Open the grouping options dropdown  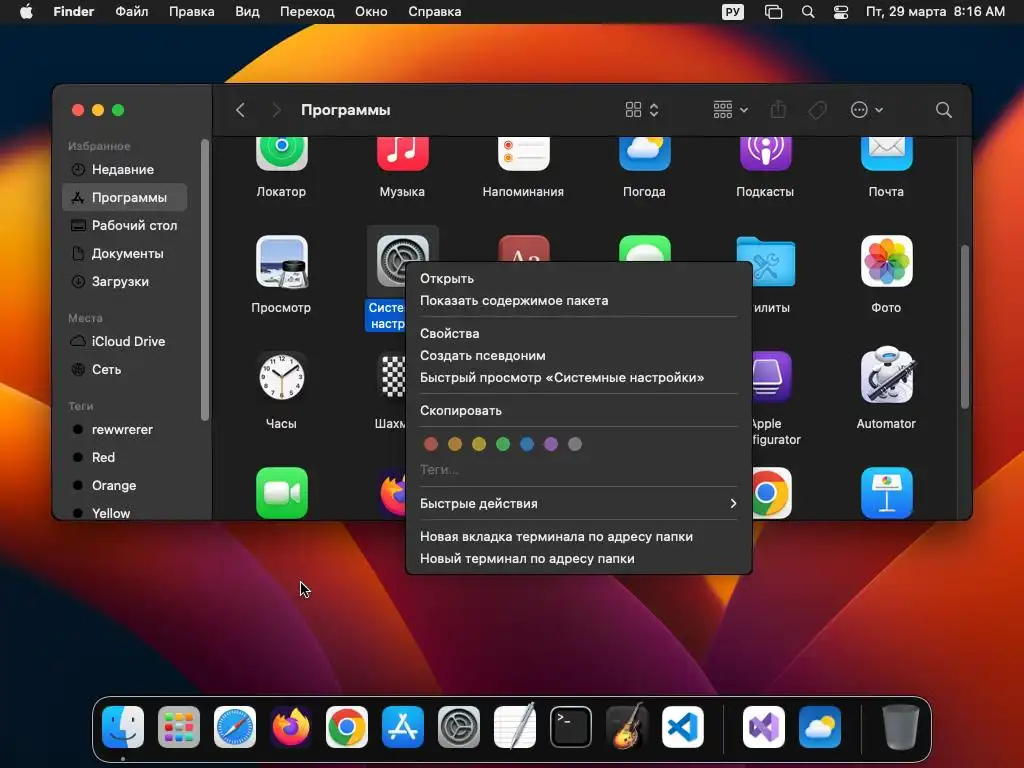(x=731, y=110)
